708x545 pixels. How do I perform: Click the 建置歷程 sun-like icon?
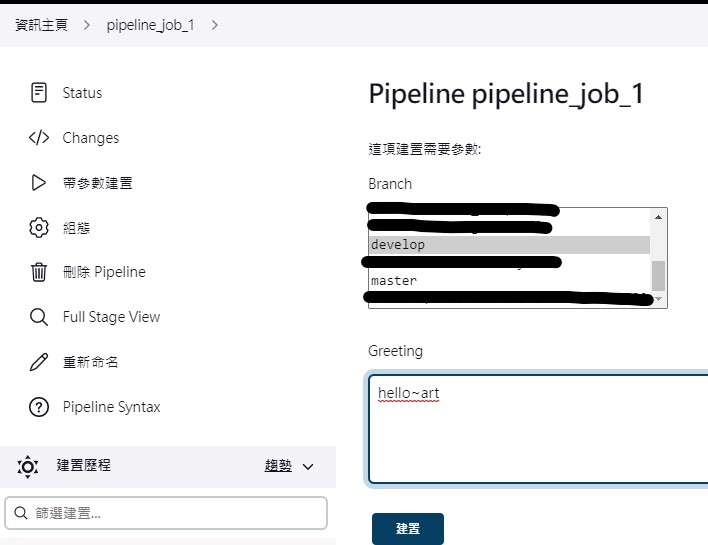28,466
